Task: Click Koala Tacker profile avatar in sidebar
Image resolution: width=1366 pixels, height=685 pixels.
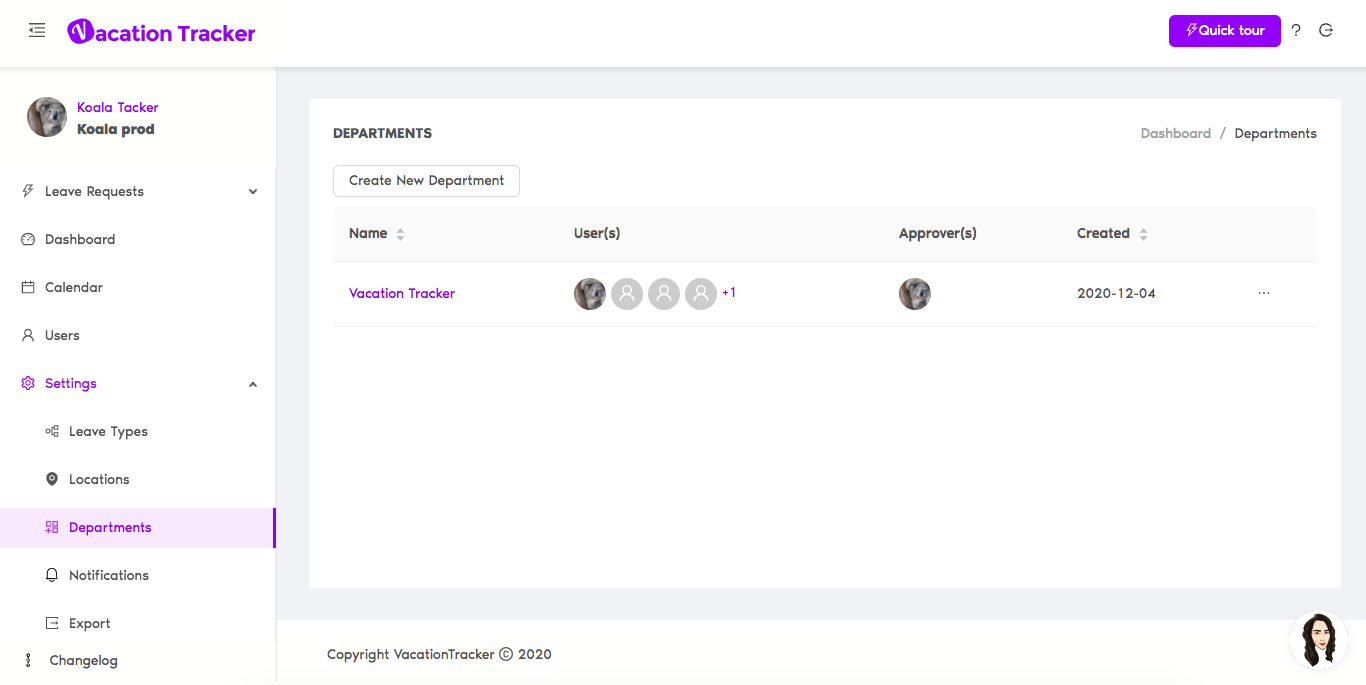Action: point(47,117)
